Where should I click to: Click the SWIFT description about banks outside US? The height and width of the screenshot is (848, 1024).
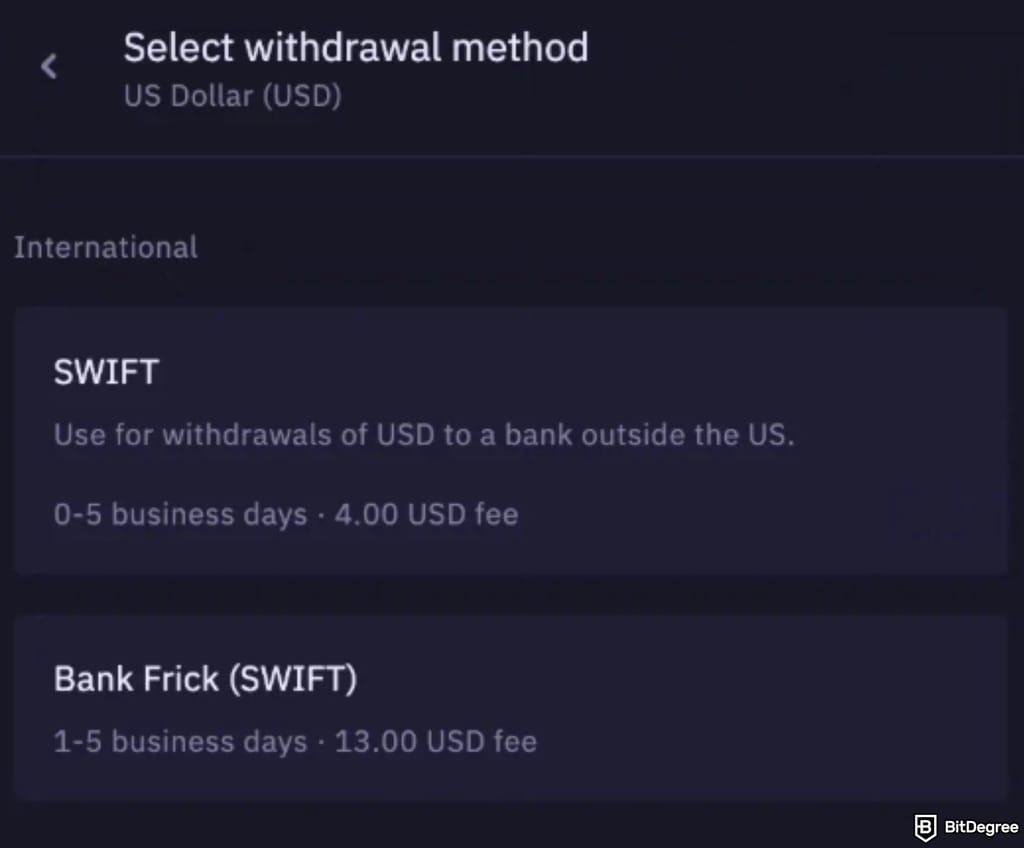point(424,435)
